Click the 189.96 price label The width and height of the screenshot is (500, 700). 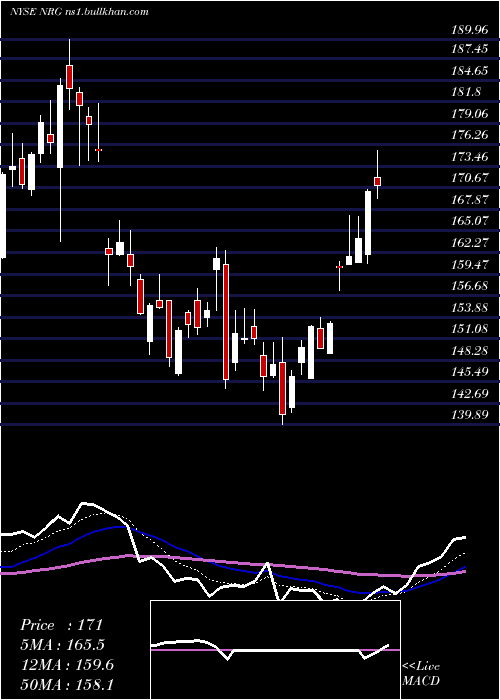(469, 30)
